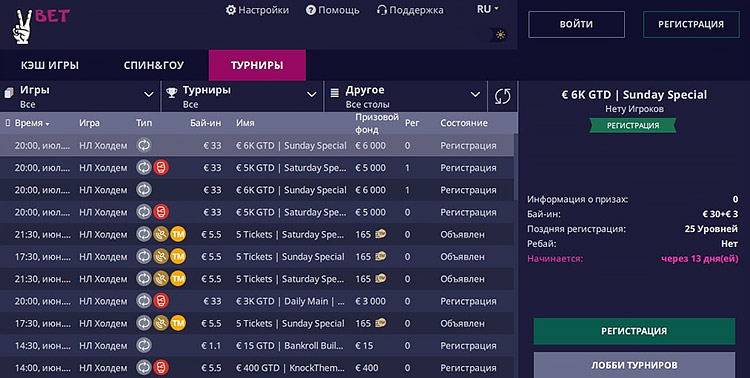Select '€ 15 GTD | Bankroll Buil...' tournament name
Screen dimensions: 750x378
(289, 345)
